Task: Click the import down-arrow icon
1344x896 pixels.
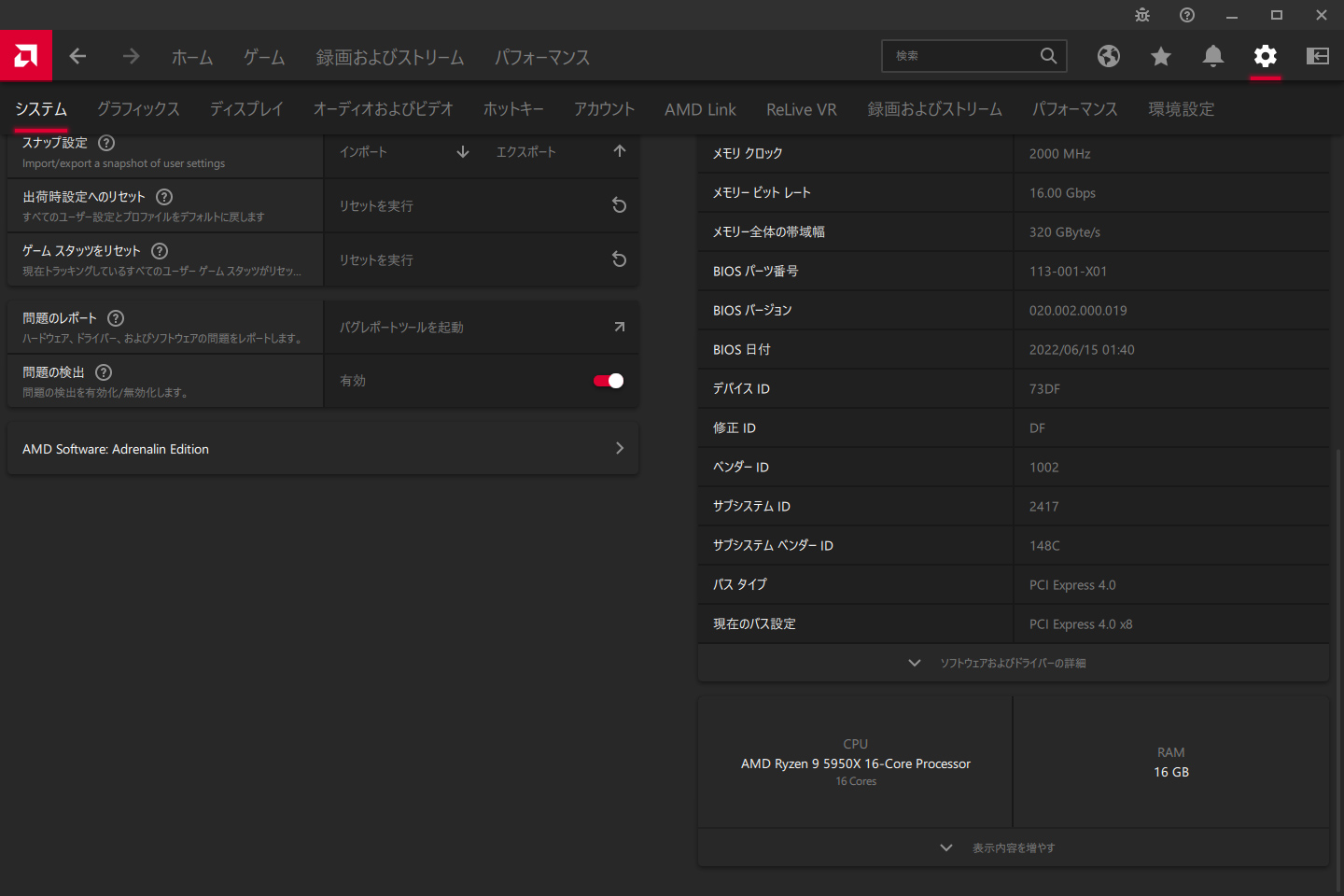Action: point(463,151)
